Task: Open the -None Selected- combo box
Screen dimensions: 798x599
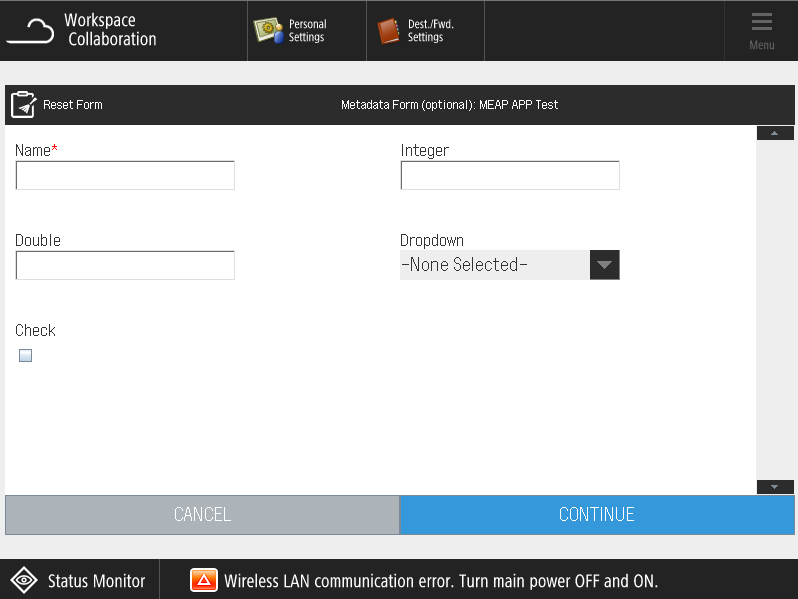Action: (494, 265)
